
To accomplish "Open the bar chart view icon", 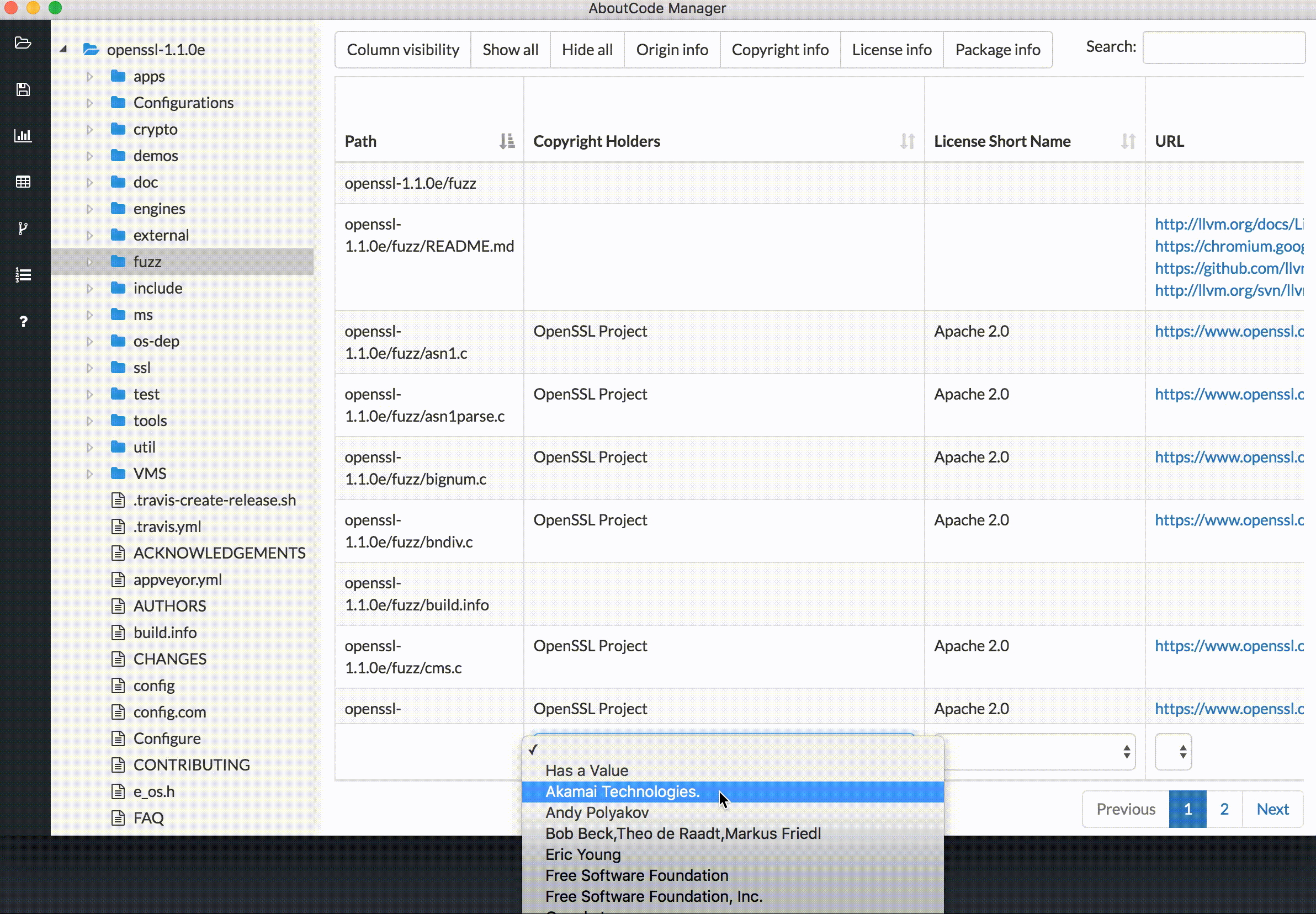I will pos(23,136).
